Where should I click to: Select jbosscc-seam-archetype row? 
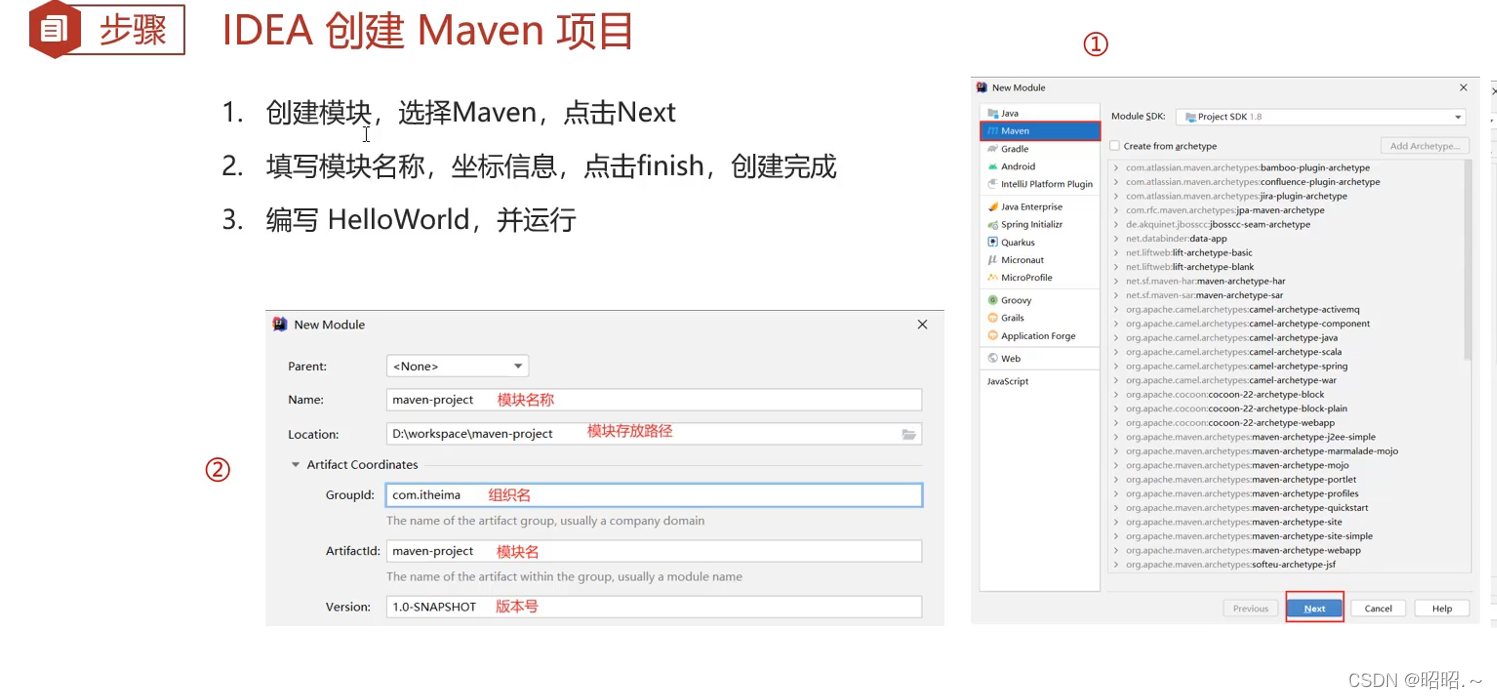pyautogui.click(x=1285, y=224)
